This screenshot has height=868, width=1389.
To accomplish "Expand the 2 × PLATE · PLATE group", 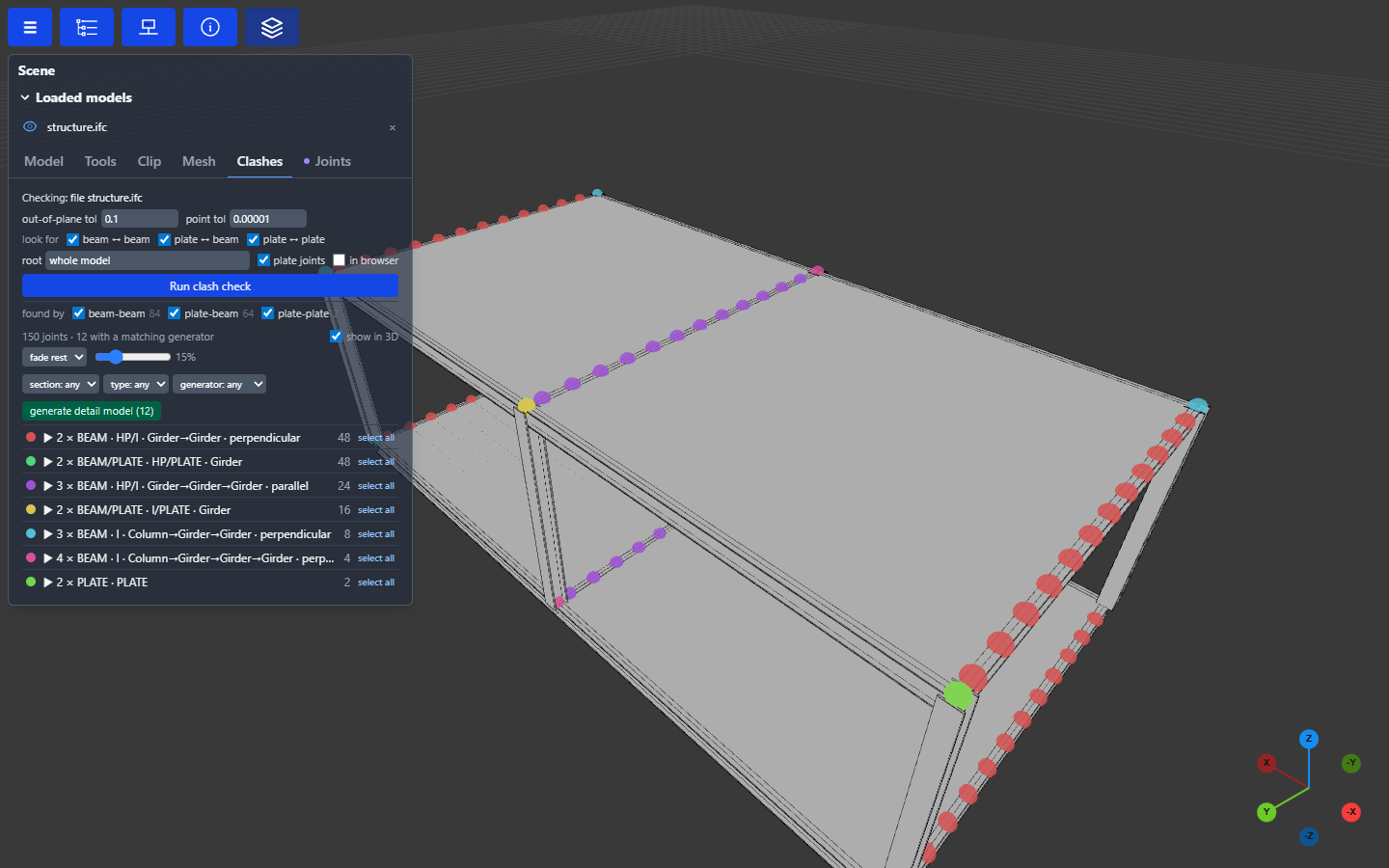I will (x=48, y=583).
